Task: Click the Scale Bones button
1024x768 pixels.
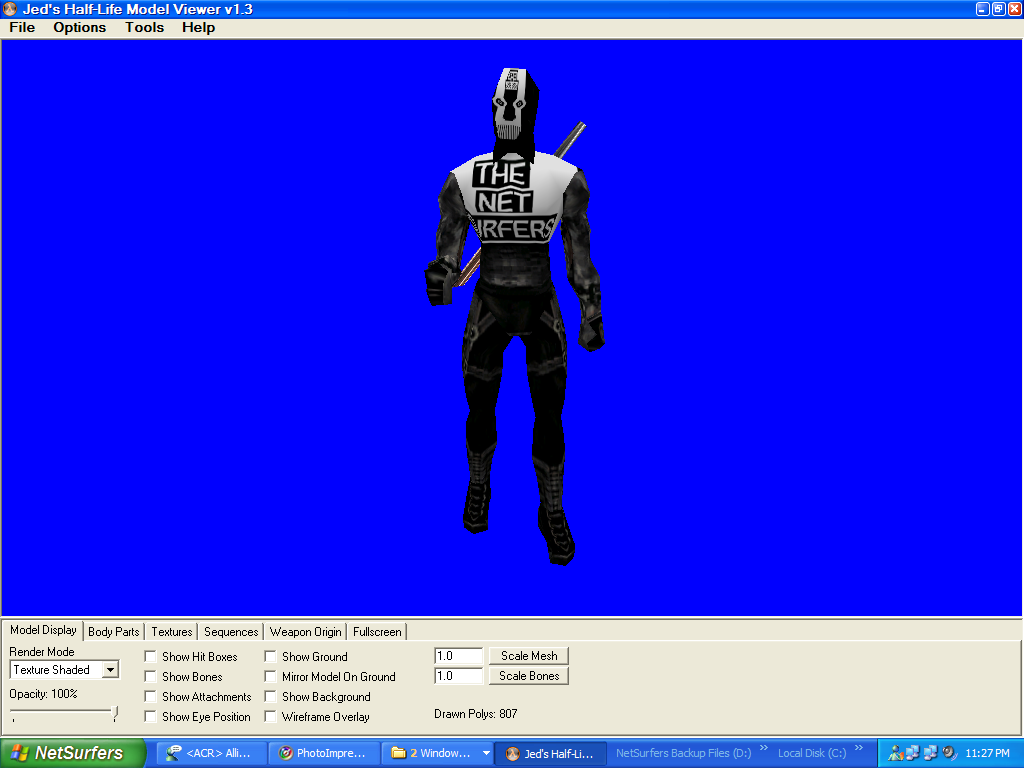Action: (529, 676)
